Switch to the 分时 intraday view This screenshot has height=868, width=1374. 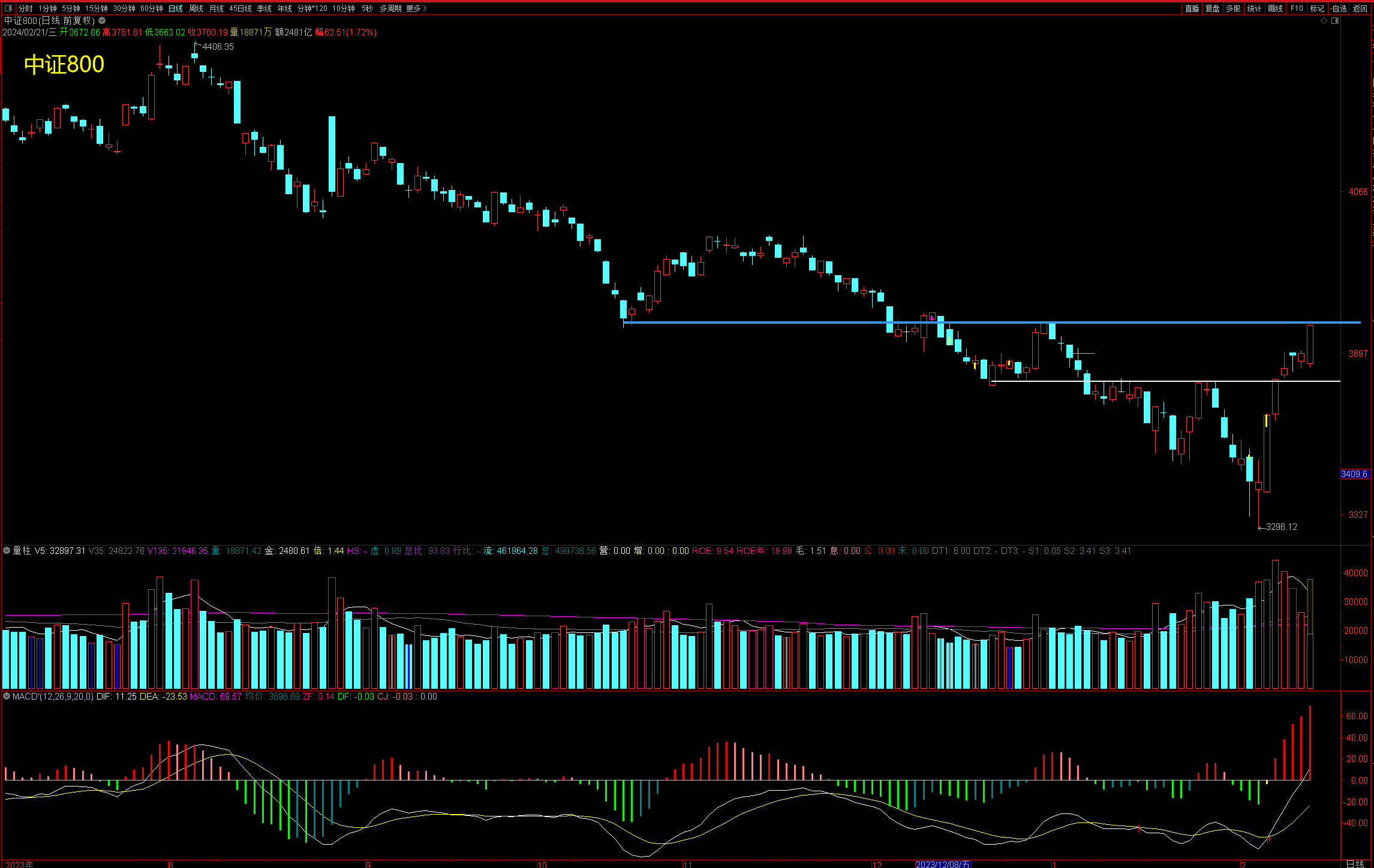(x=25, y=8)
